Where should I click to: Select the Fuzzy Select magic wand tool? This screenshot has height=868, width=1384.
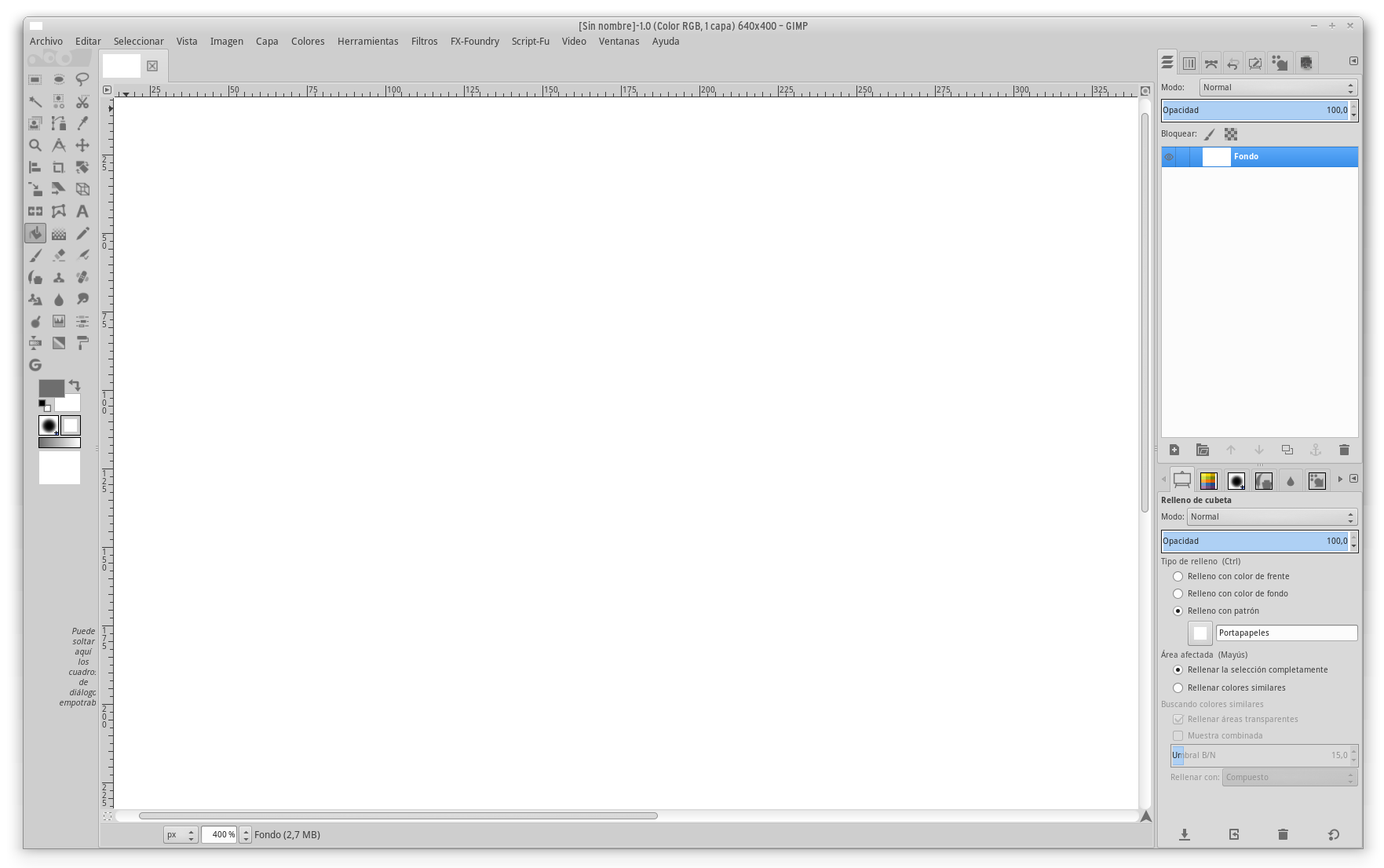click(x=35, y=101)
